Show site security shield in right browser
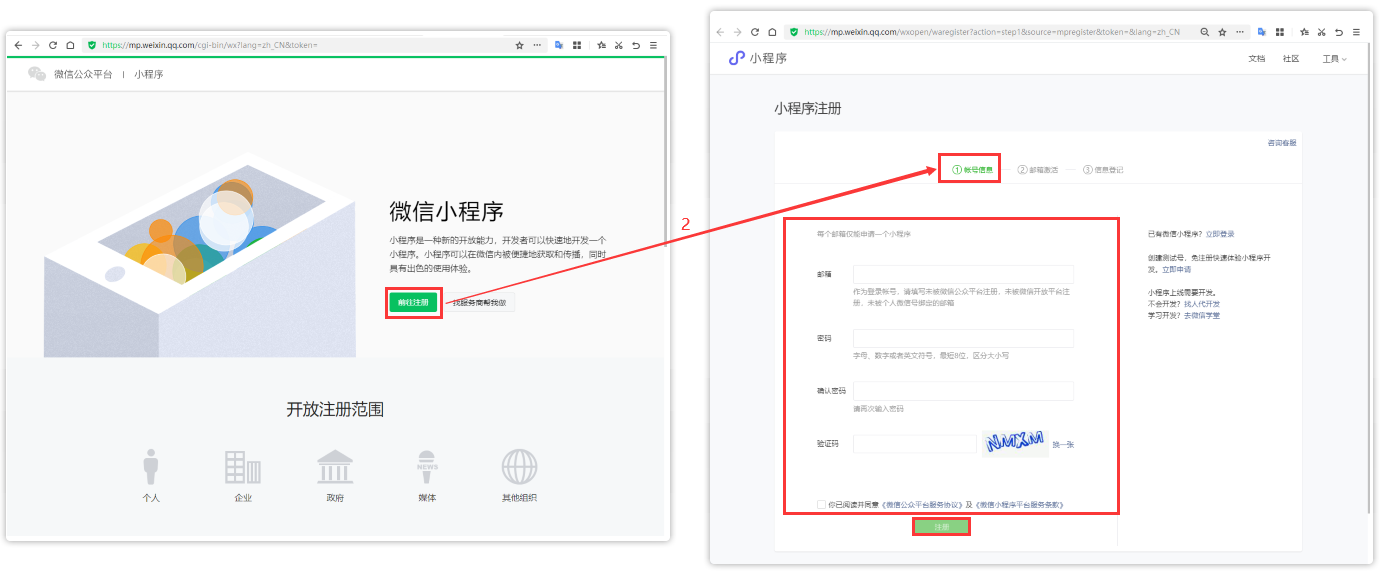 [x=794, y=32]
